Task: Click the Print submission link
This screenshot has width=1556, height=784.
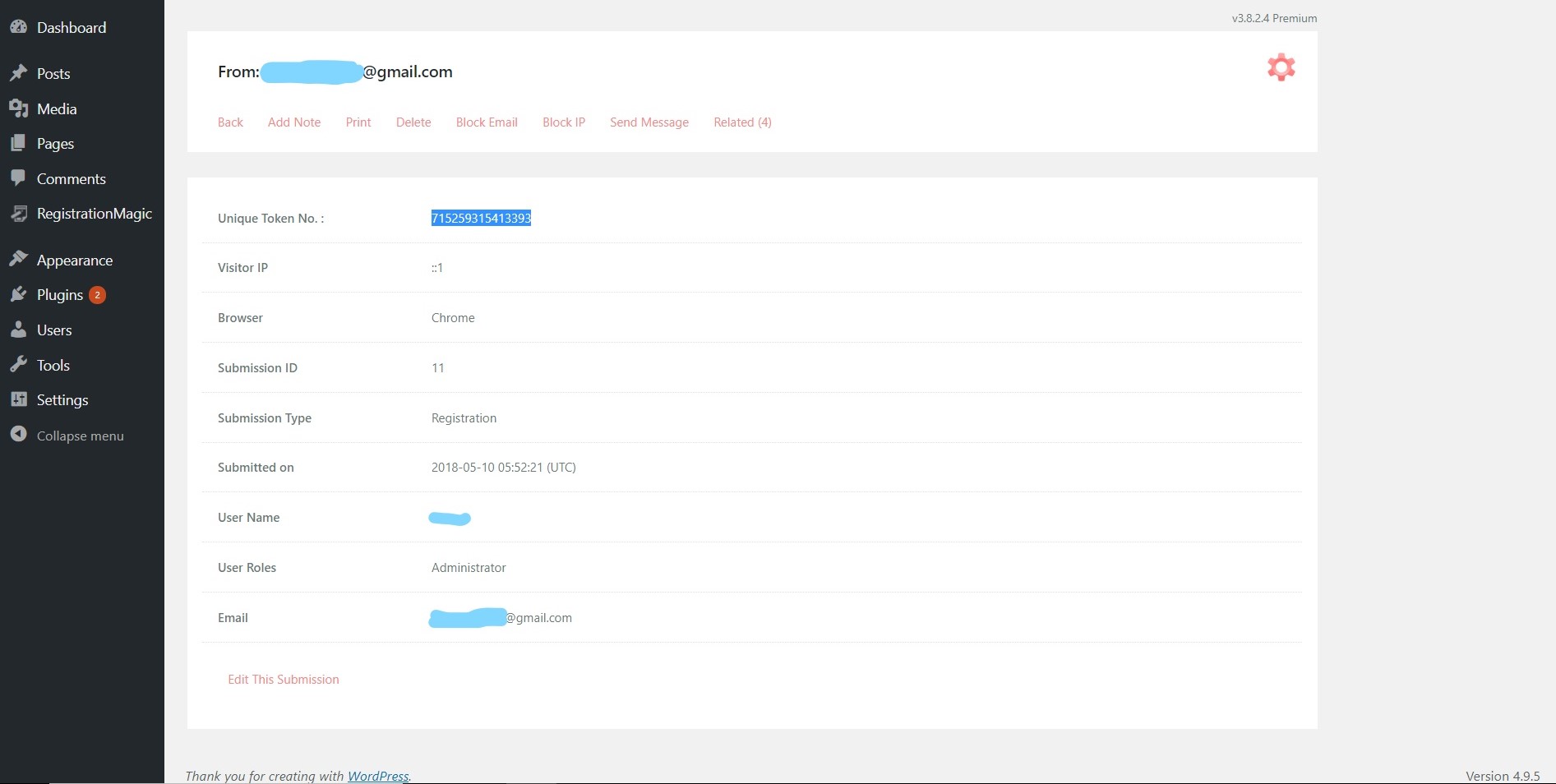Action: coord(358,122)
